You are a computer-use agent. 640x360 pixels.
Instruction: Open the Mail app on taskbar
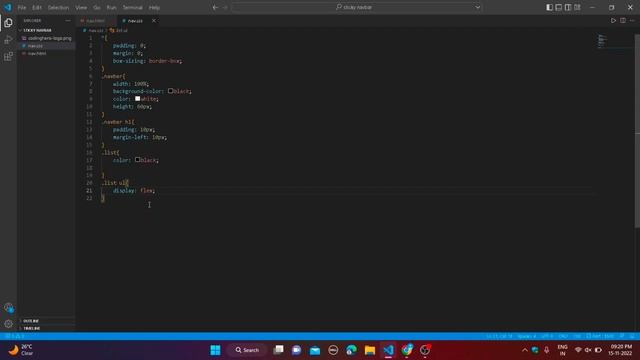tap(315, 350)
